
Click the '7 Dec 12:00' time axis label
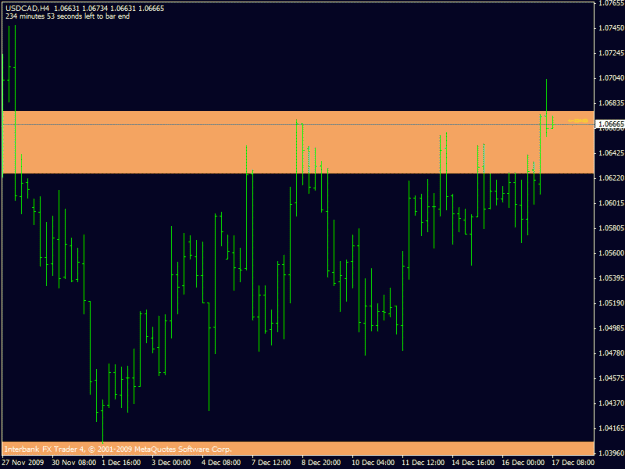(x=271, y=463)
